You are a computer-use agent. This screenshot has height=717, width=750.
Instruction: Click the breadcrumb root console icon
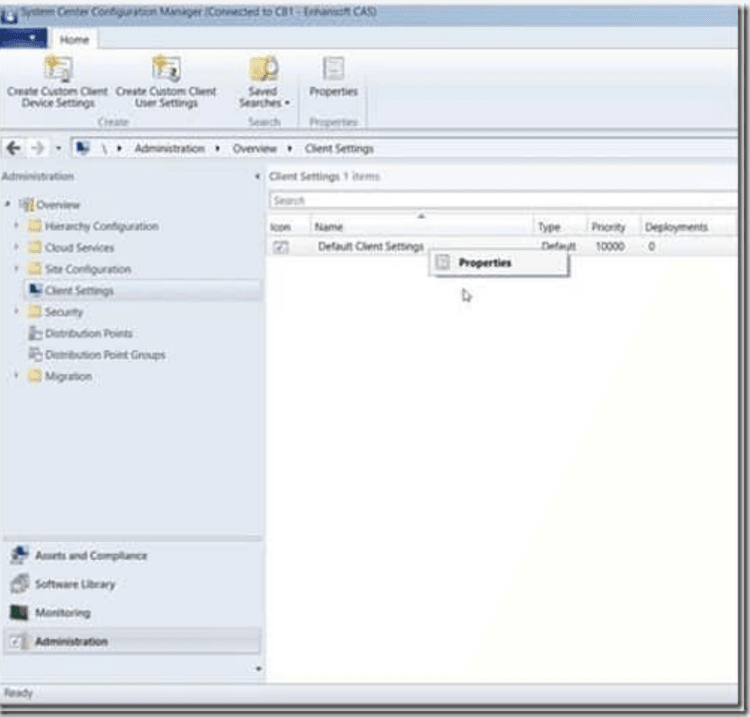point(82,148)
